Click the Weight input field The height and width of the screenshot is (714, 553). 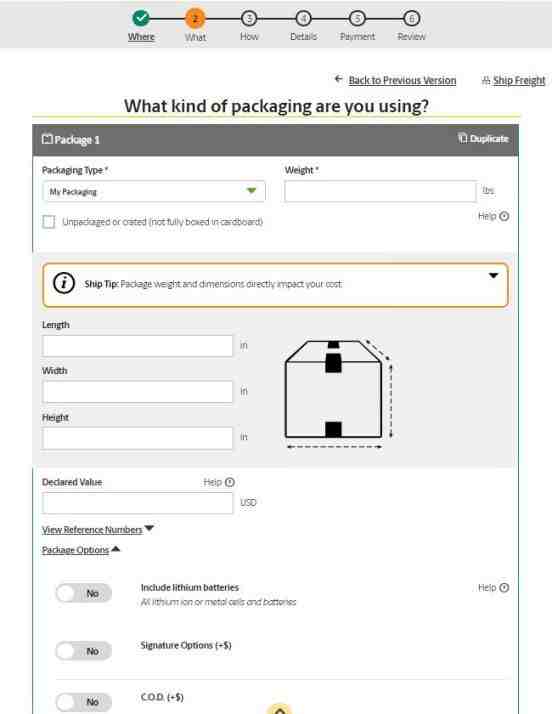(x=380, y=191)
